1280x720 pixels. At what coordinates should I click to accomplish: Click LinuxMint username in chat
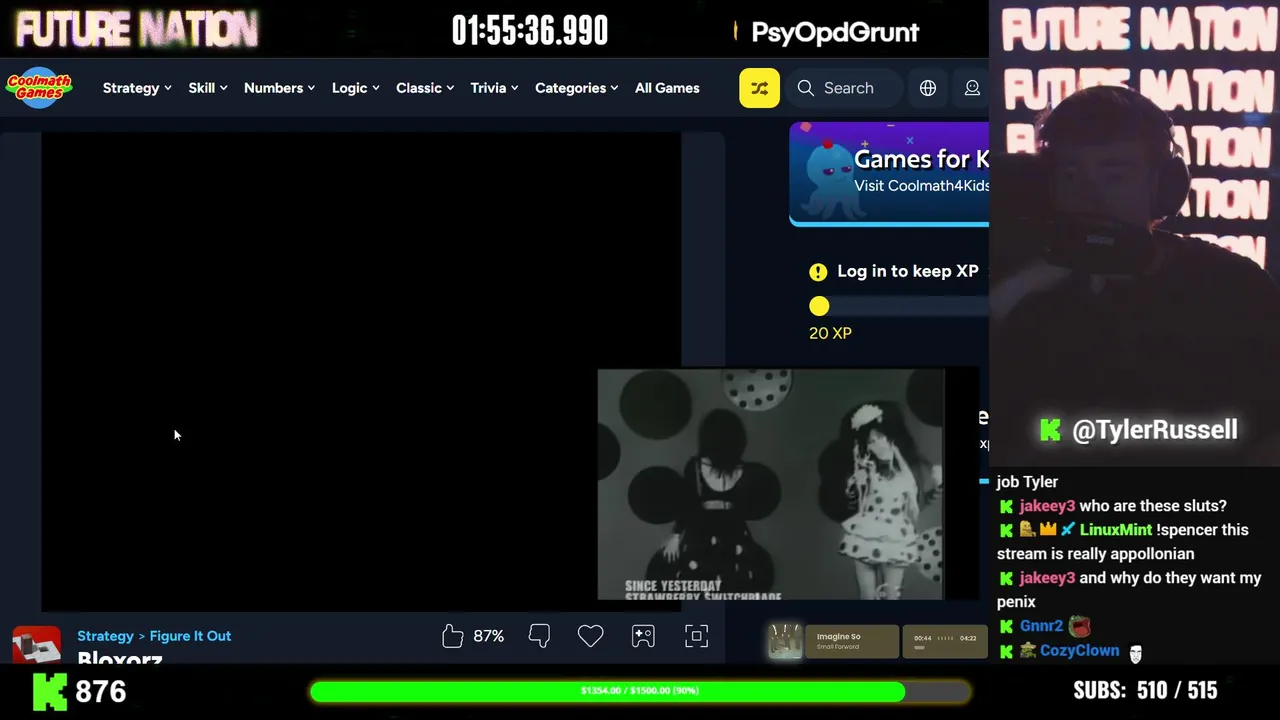(1115, 530)
